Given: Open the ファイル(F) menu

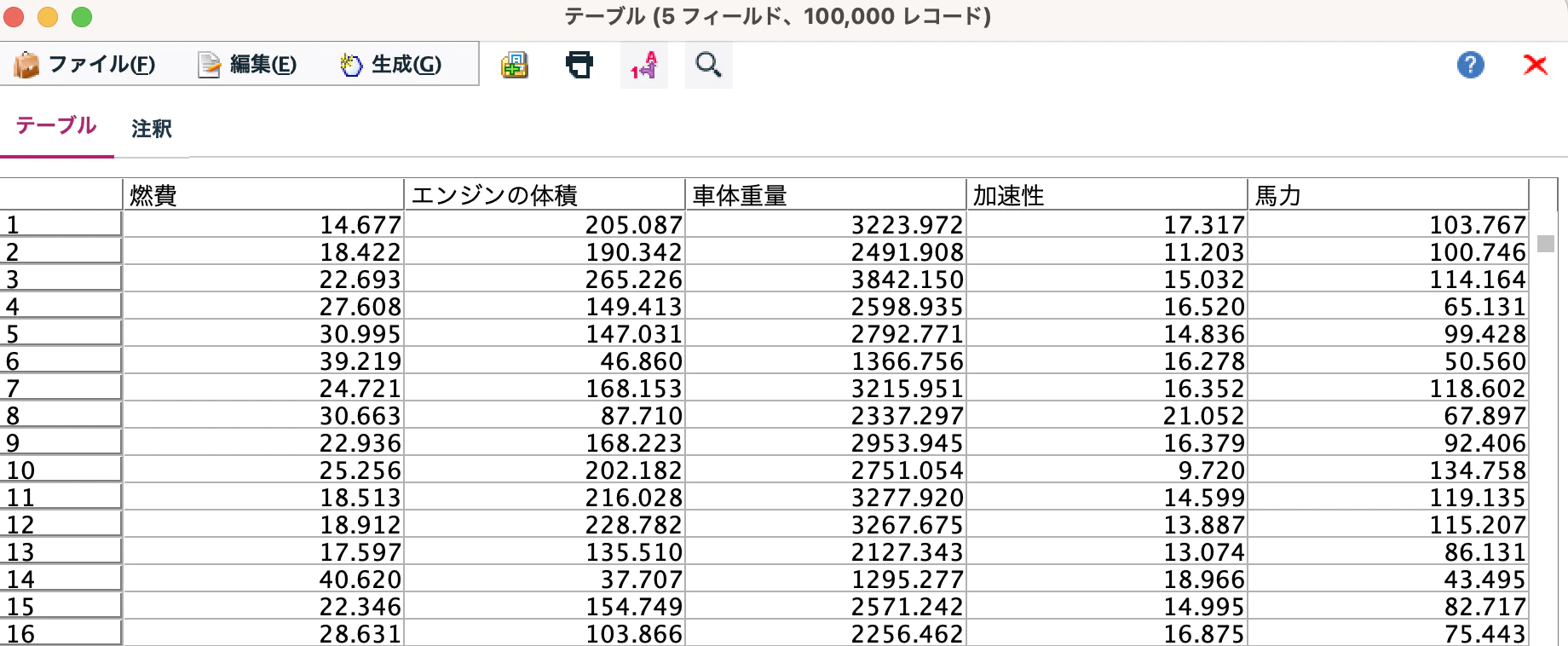Looking at the screenshot, I should click(x=84, y=65).
